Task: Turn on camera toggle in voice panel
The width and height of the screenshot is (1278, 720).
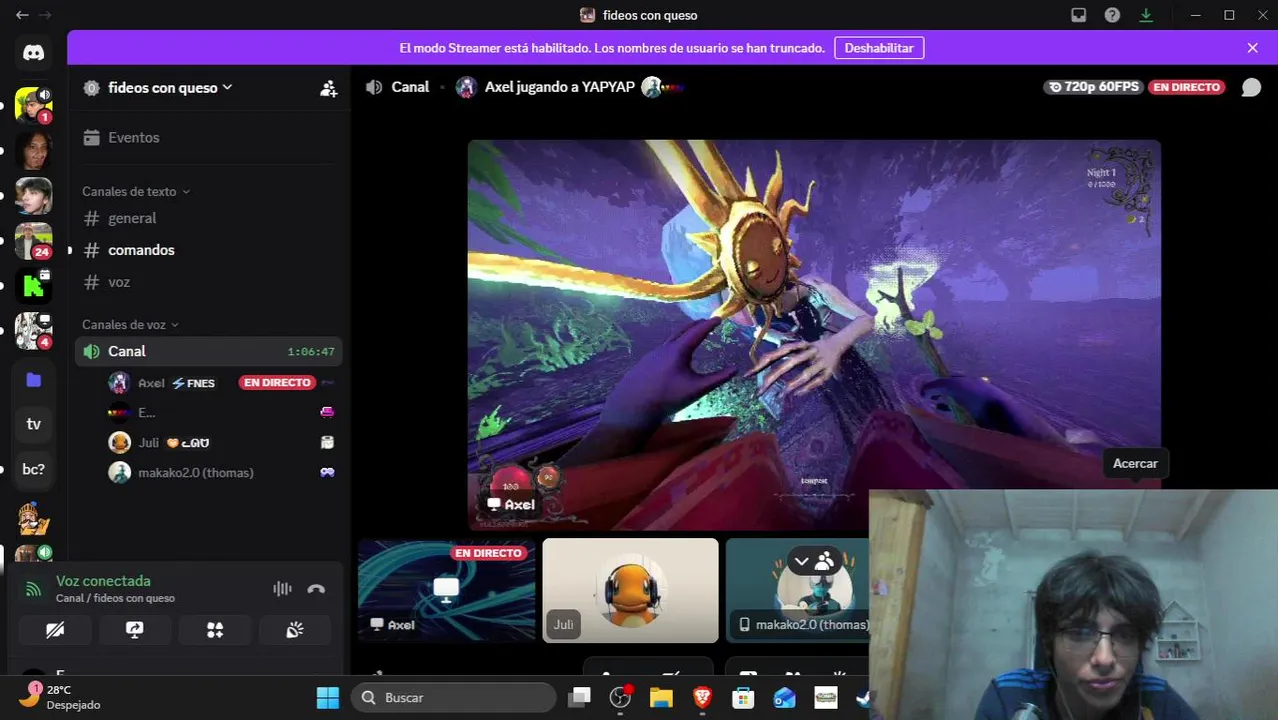Action: point(55,630)
